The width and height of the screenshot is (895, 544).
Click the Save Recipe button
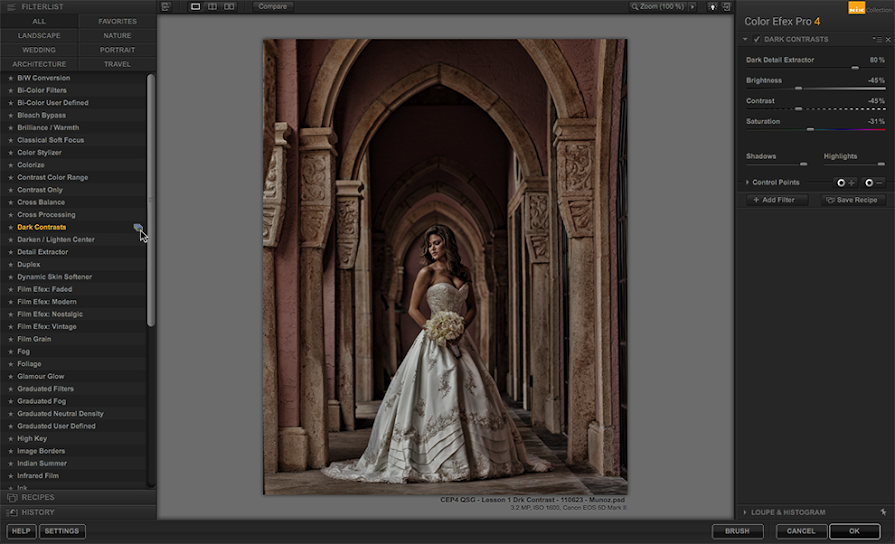[853, 200]
